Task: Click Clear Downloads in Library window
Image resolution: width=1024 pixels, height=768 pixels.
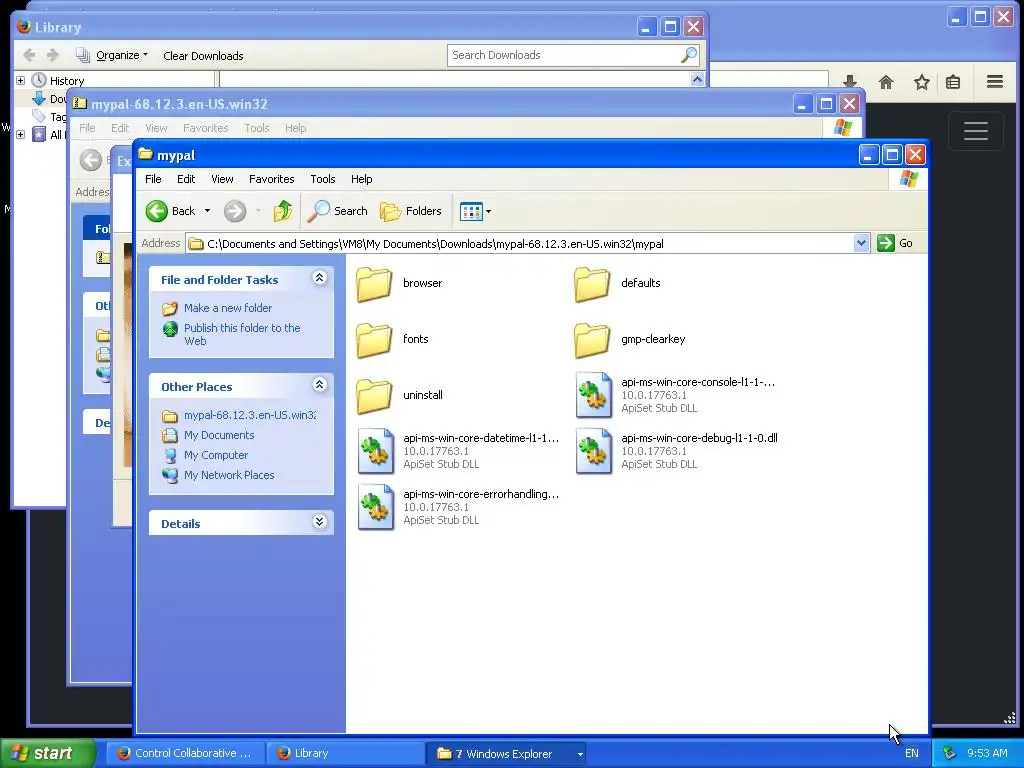Action: [x=203, y=56]
